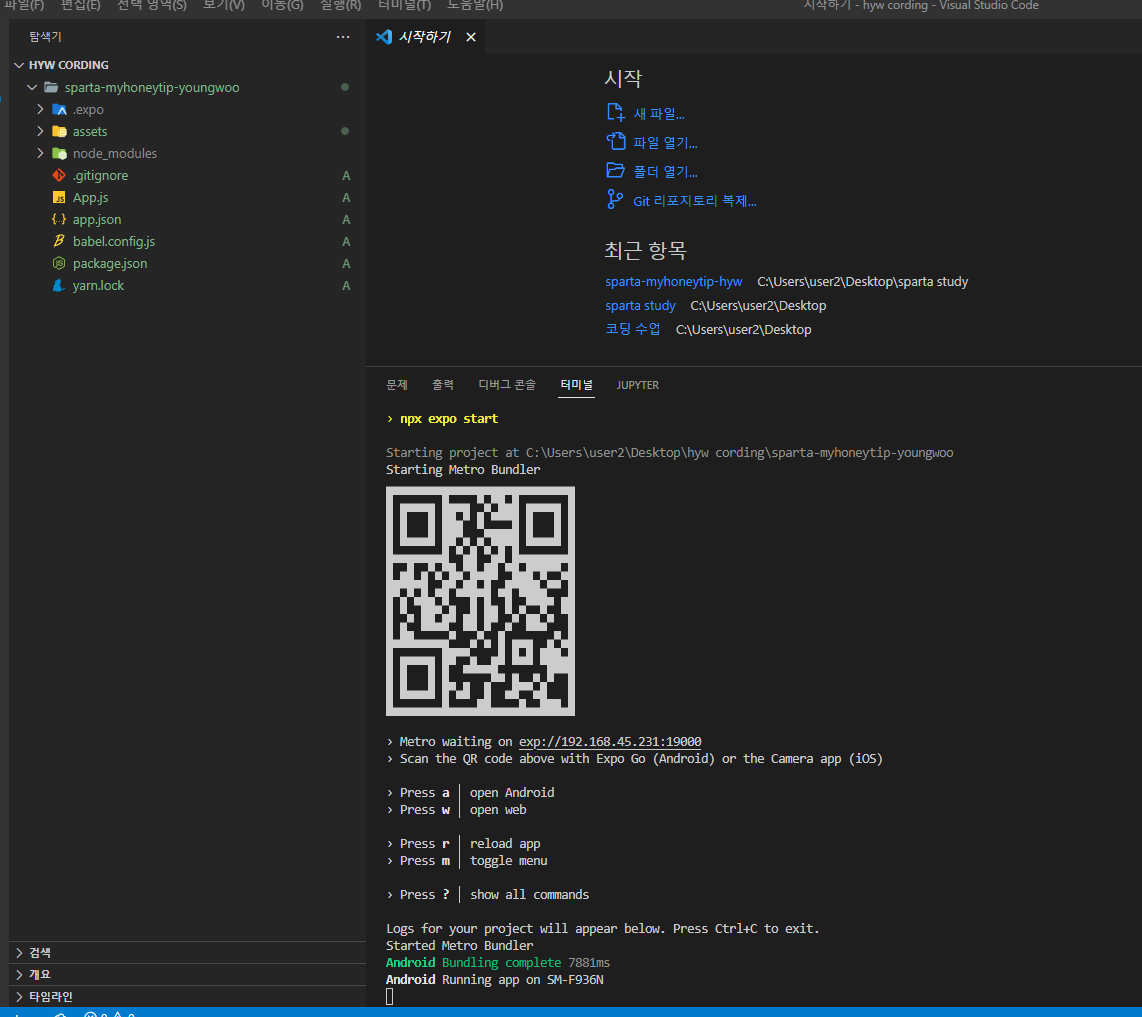The height and width of the screenshot is (1017, 1142).
Task: Switch to the JUPYTER panel tab
Action: (638, 385)
